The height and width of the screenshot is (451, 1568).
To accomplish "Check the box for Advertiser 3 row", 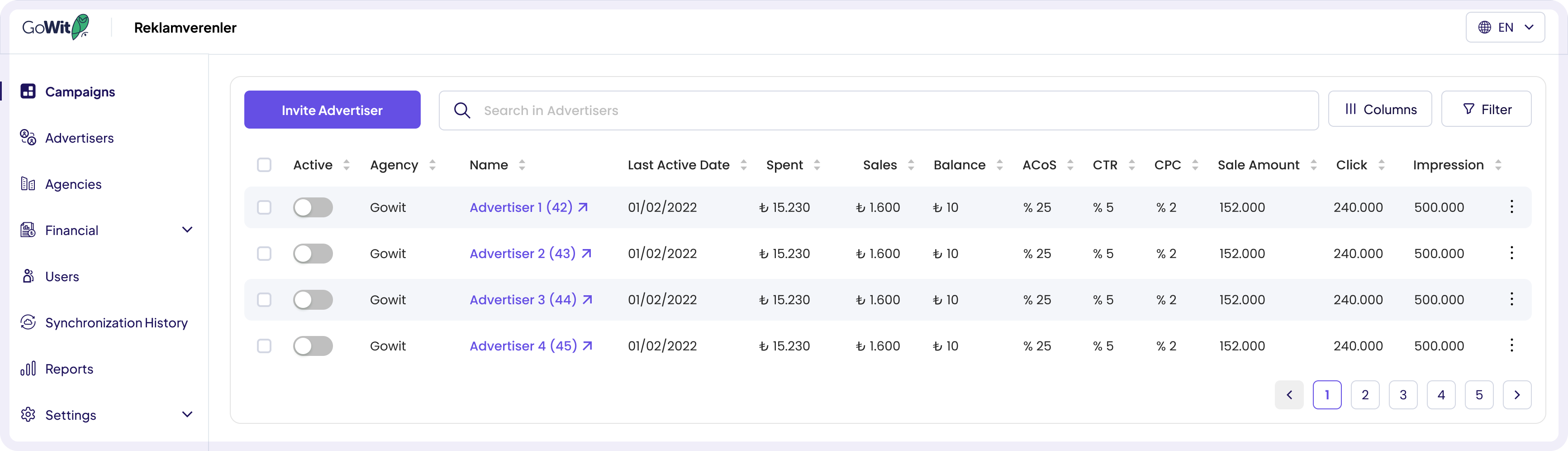I will (x=264, y=300).
